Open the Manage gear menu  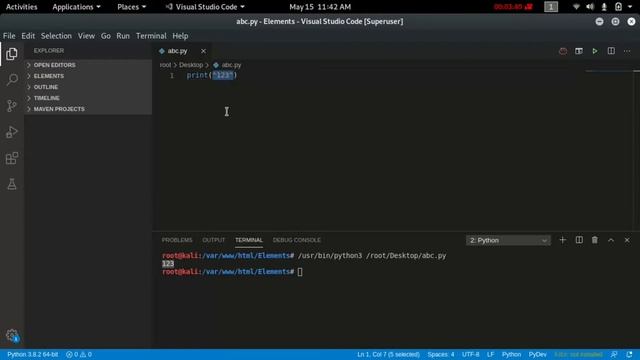[12, 336]
